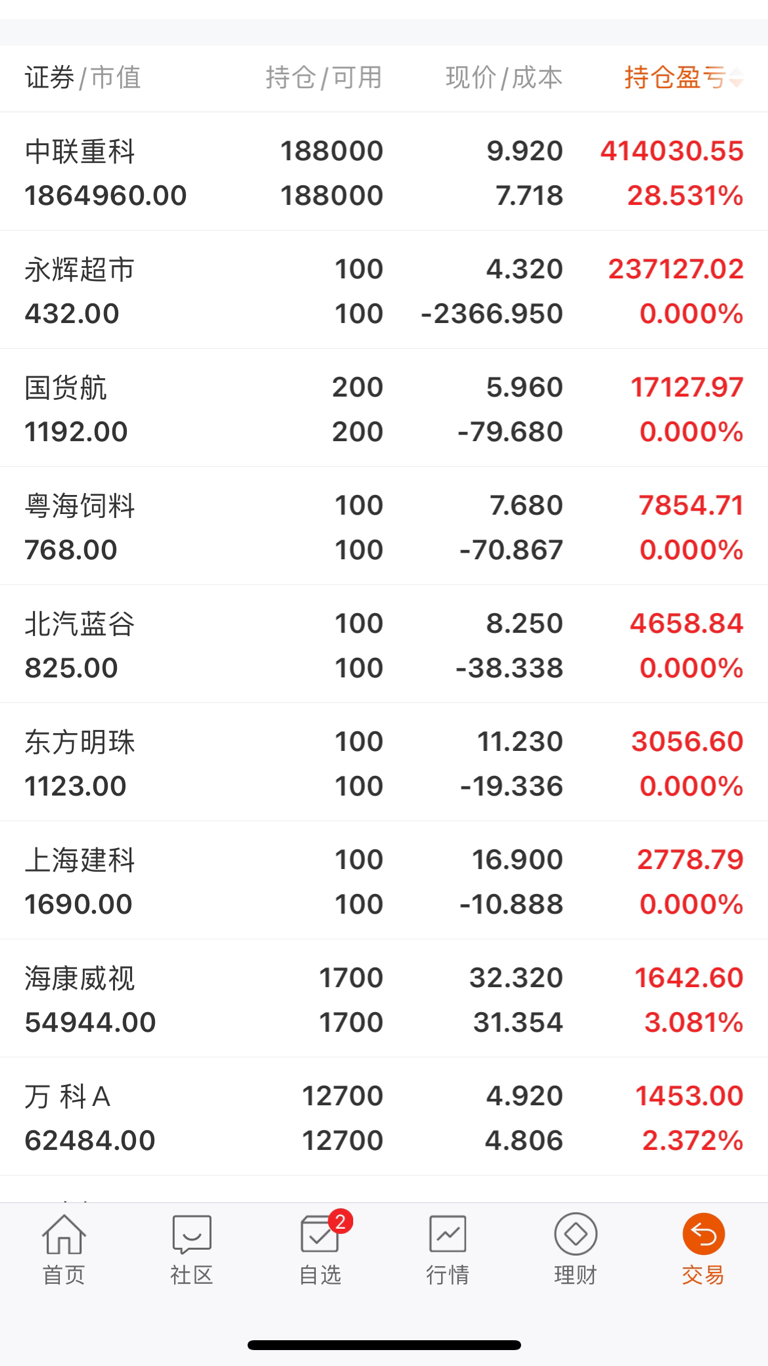Tap the 414030.55 profit value
The height and width of the screenshot is (1366, 768).
coord(672,151)
